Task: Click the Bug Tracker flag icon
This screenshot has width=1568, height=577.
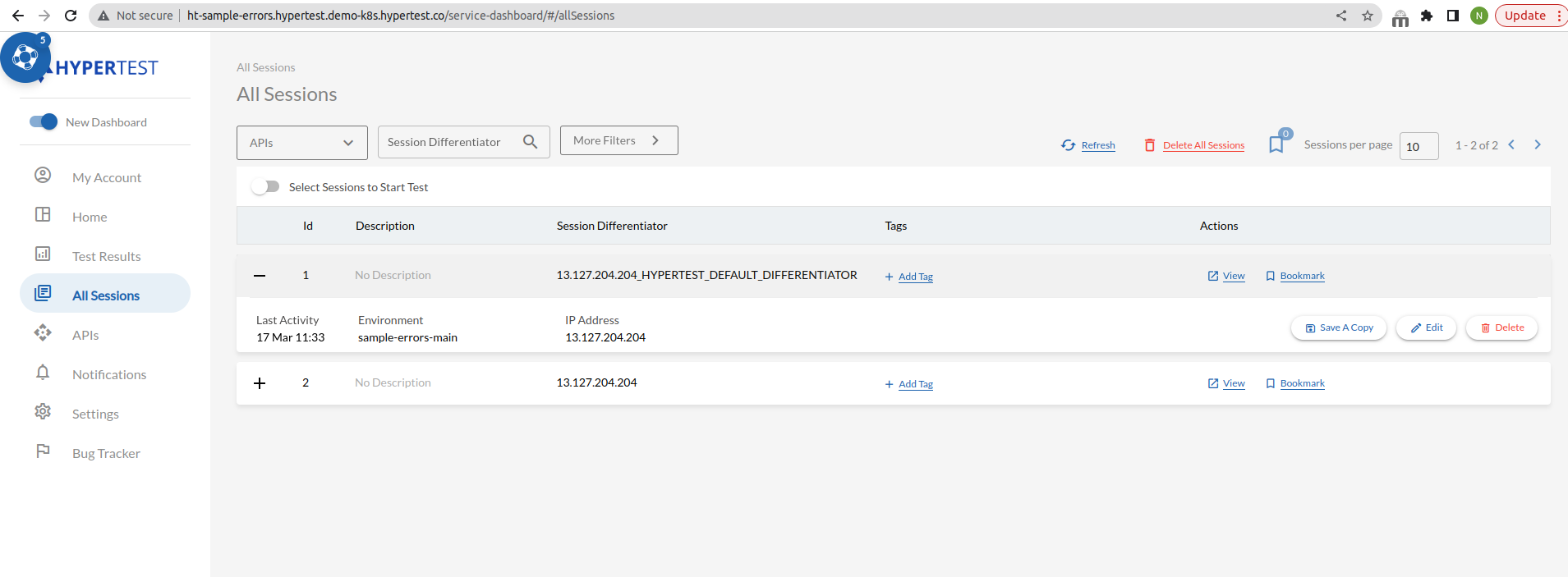Action: (x=43, y=451)
